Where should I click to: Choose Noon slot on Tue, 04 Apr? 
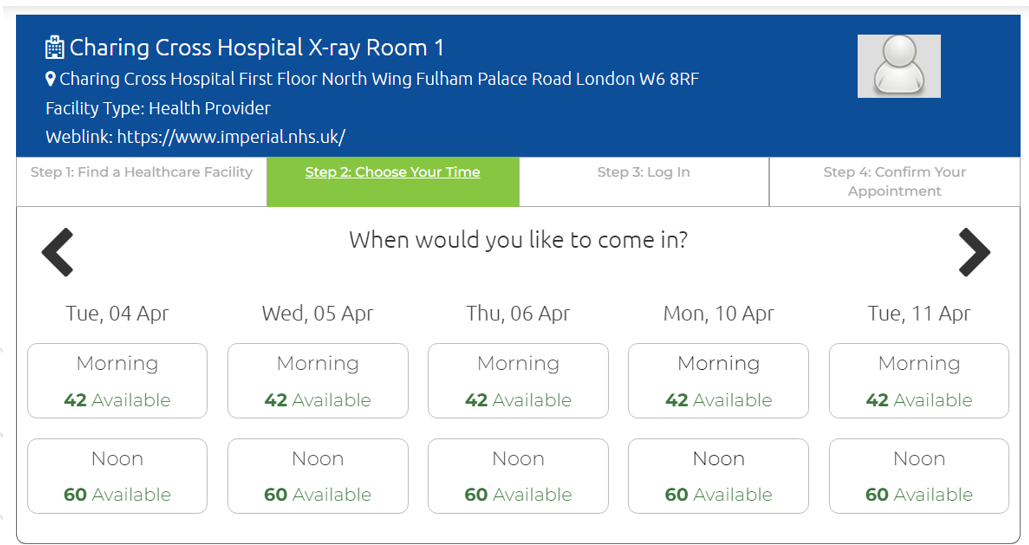click(117, 476)
